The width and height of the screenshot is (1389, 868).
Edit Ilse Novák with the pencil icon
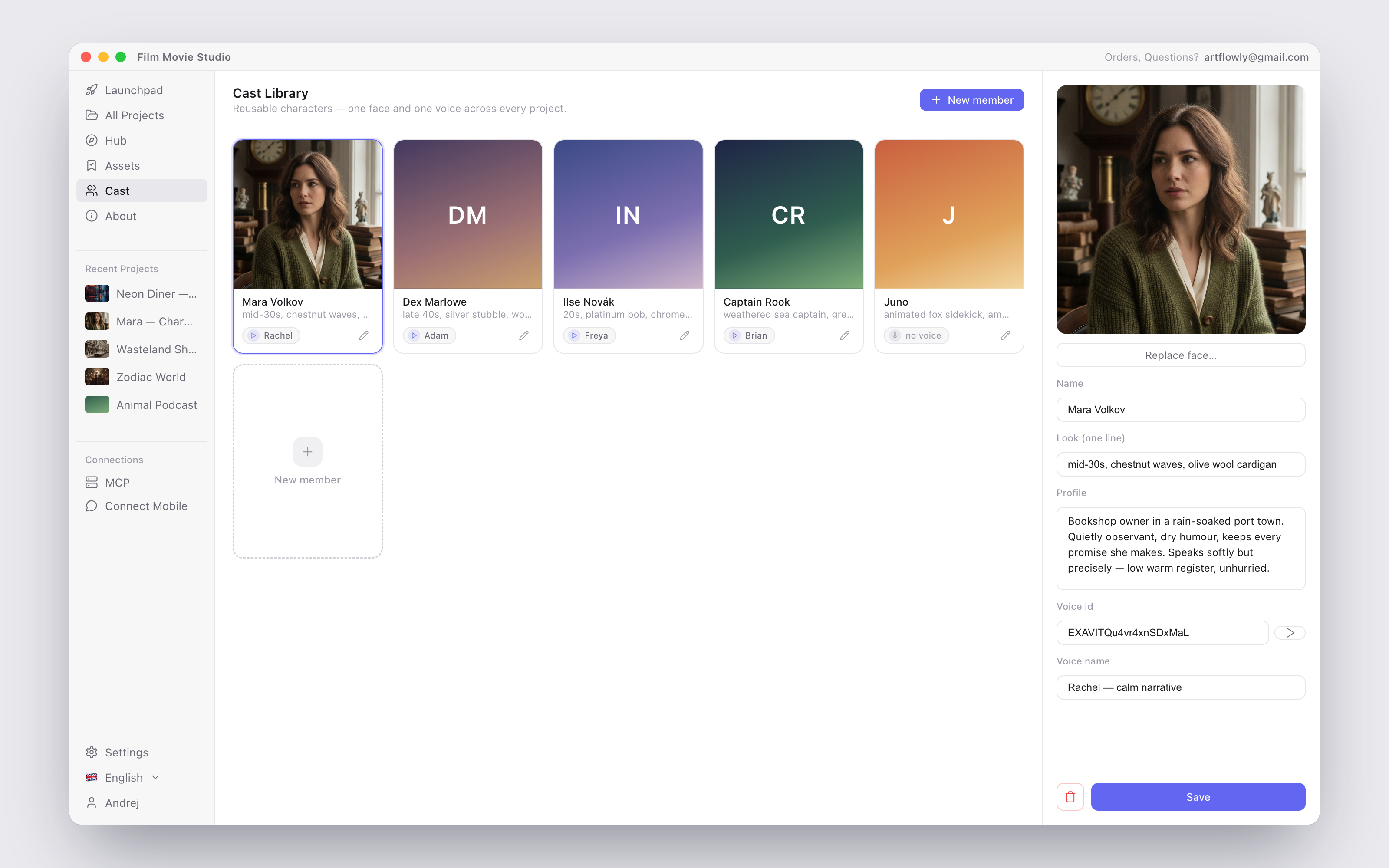pos(685,336)
